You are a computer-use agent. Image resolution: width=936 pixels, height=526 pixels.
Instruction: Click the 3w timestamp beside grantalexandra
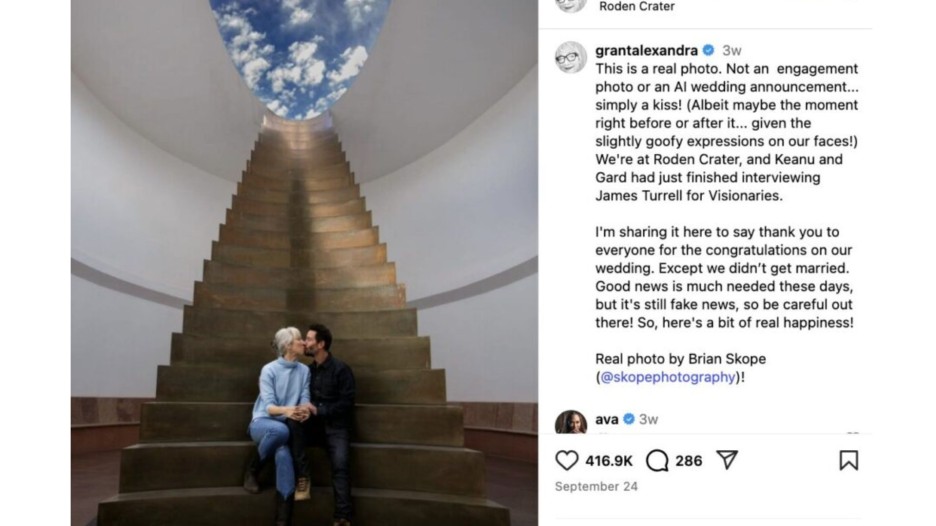tap(732, 50)
